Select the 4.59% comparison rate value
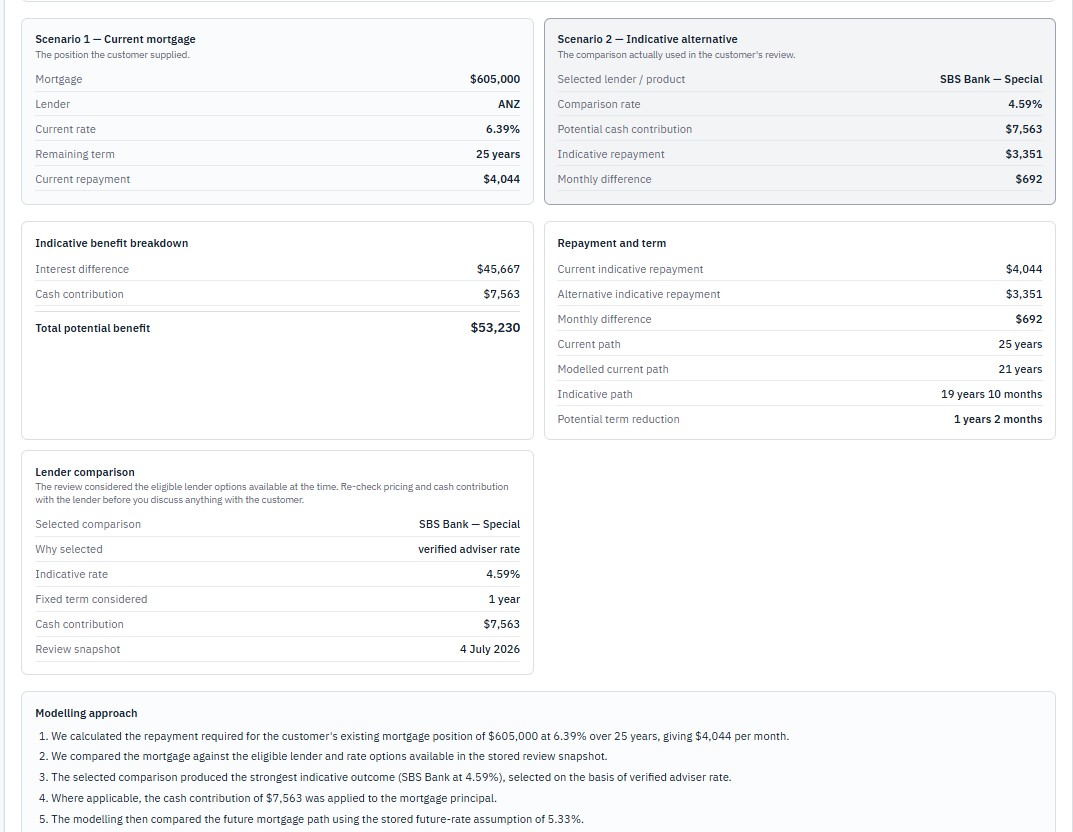This screenshot has height=832, width=1073. pyautogui.click(x=1024, y=104)
